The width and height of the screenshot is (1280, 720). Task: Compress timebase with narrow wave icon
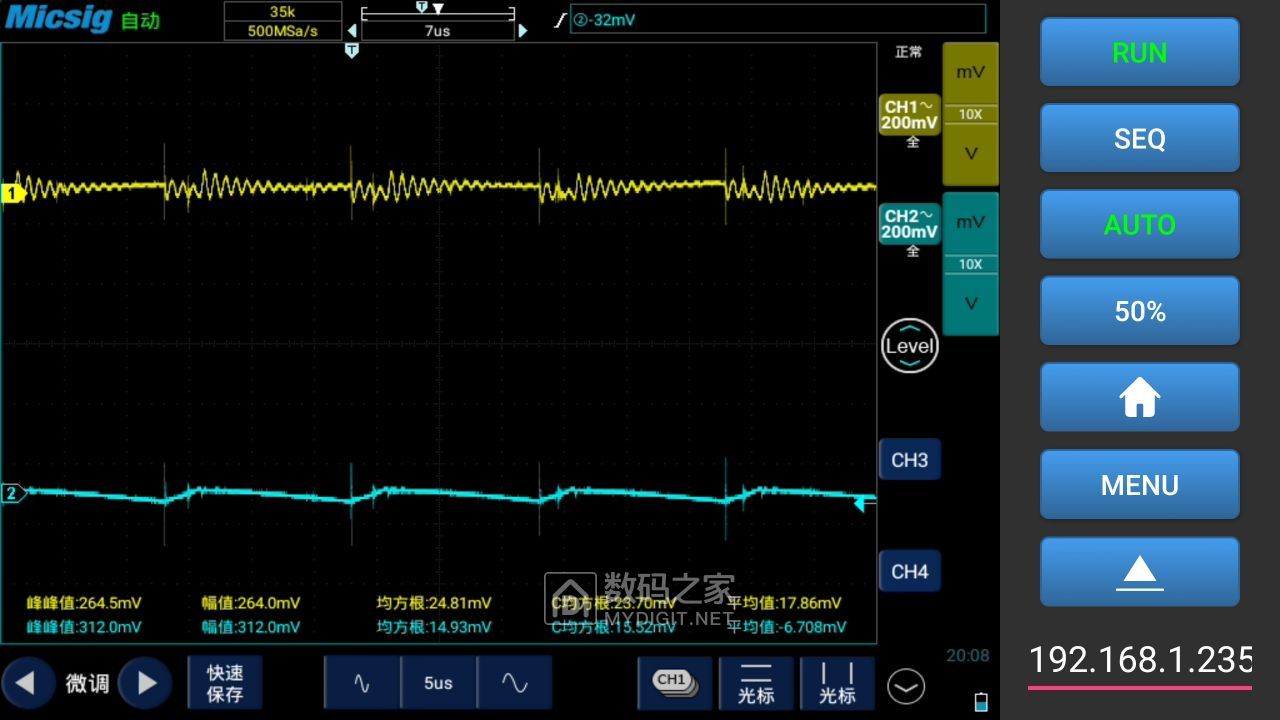[362, 683]
